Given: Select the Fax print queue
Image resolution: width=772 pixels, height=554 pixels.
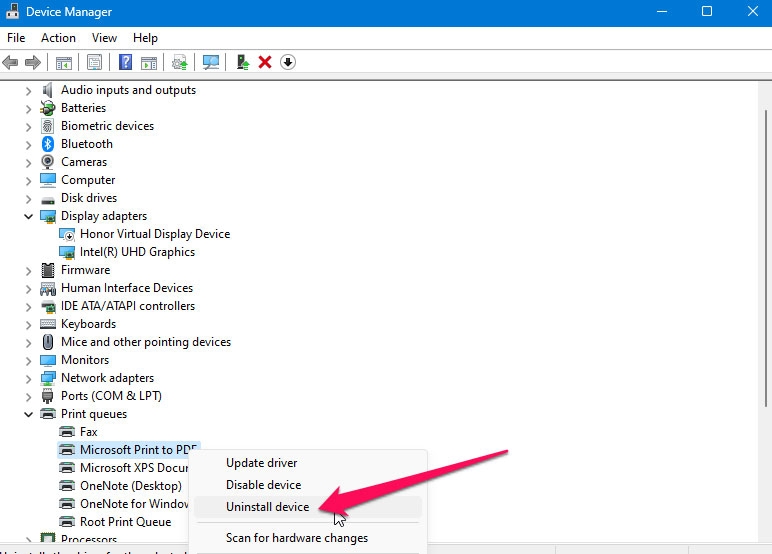Looking at the screenshot, I should (x=89, y=432).
